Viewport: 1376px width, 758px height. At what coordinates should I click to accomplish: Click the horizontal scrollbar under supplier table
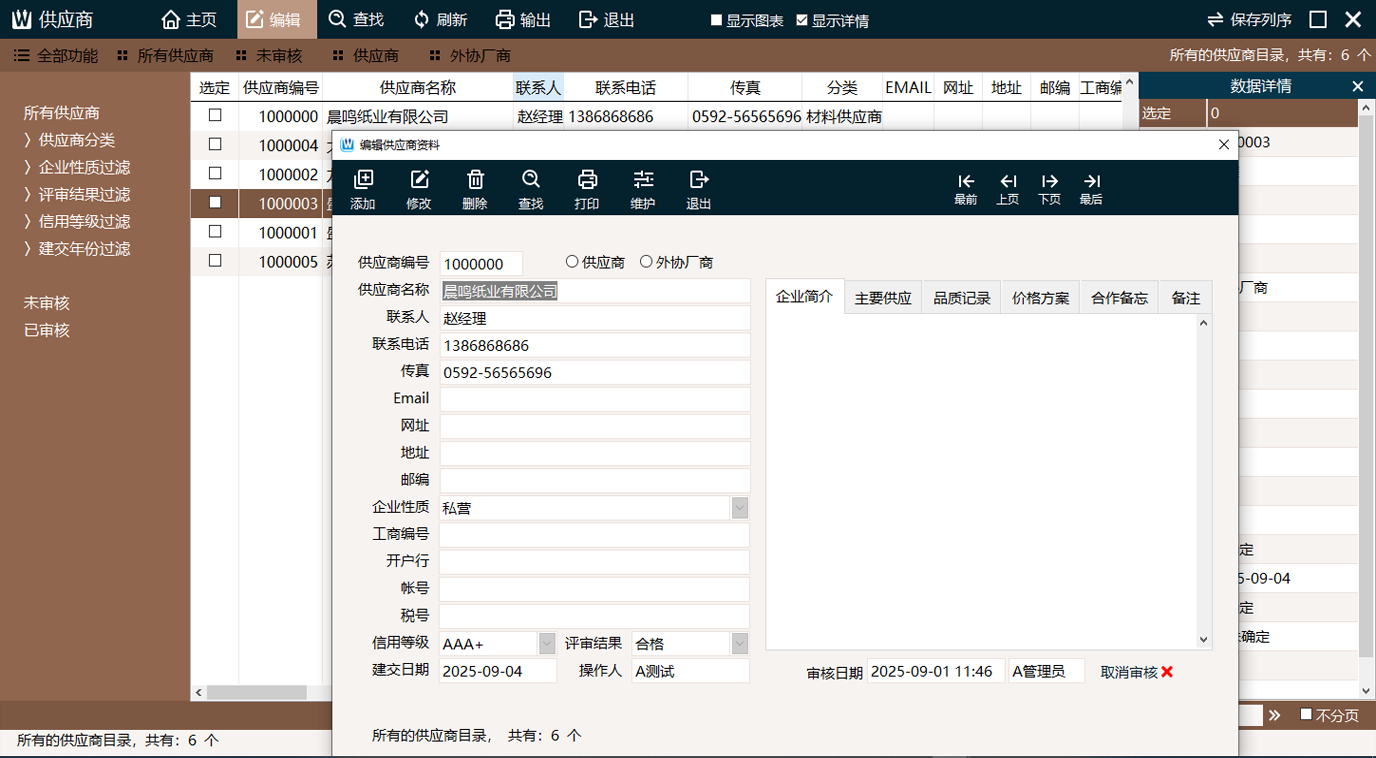click(256, 692)
